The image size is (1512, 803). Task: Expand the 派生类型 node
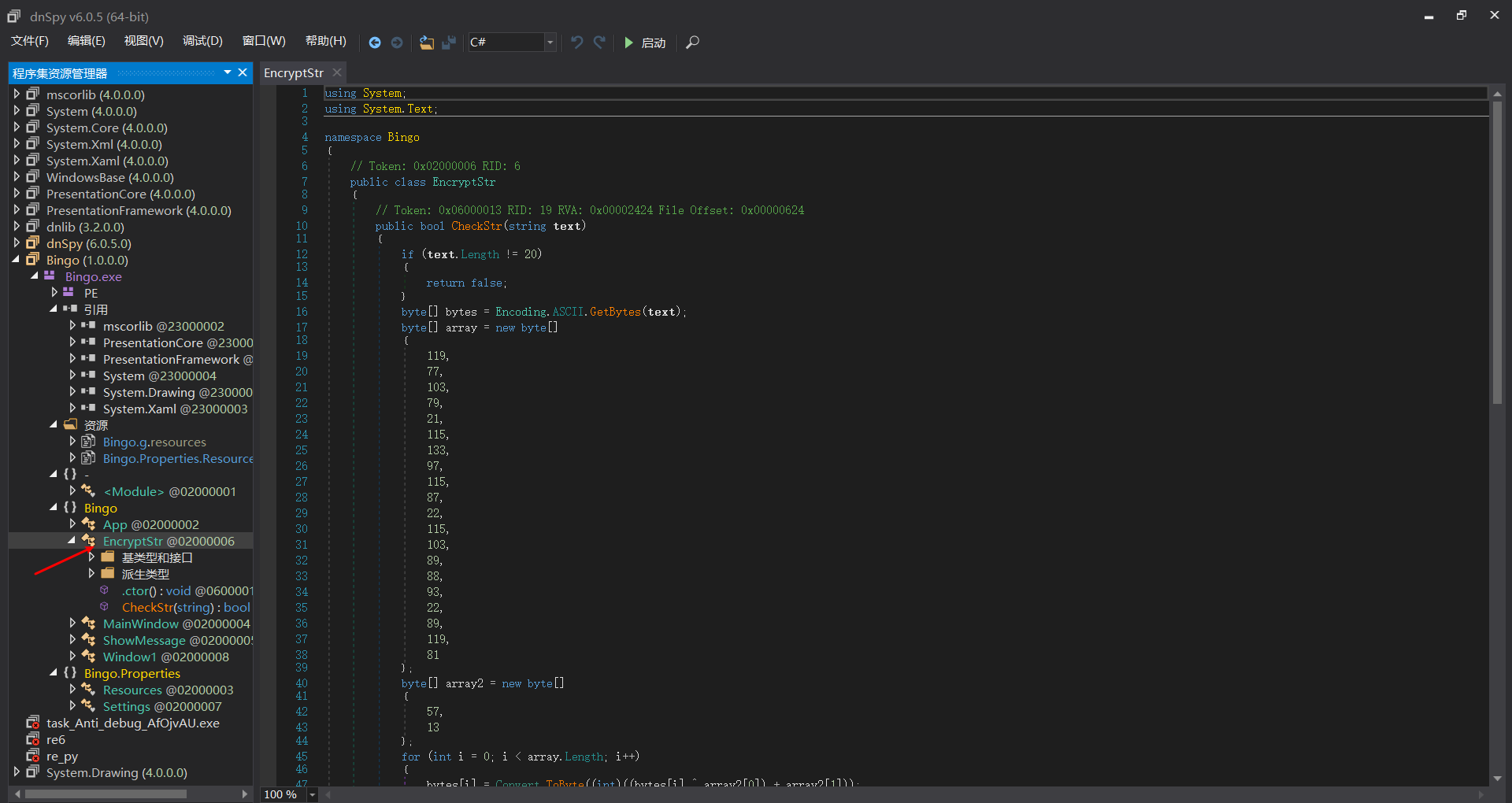point(91,573)
